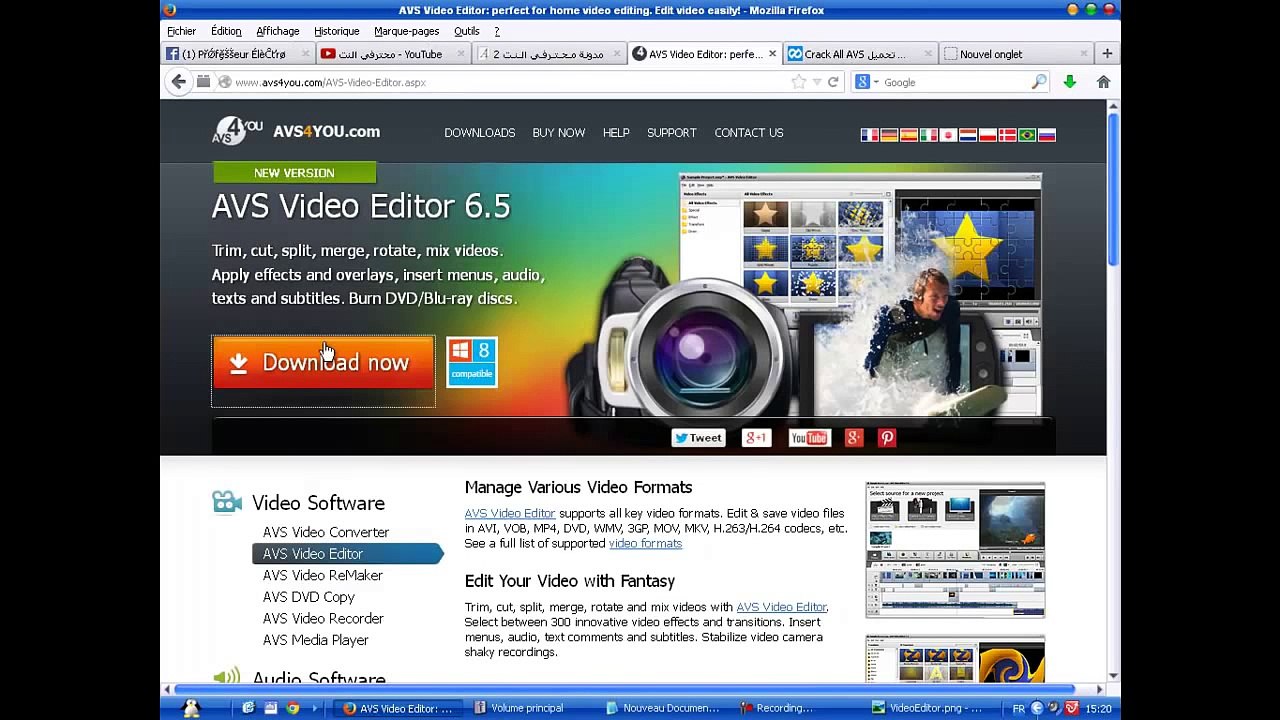Screen dimensions: 1280x720
Task: Switch to Crack All AVS tab
Action: pyautogui.click(x=859, y=54)
